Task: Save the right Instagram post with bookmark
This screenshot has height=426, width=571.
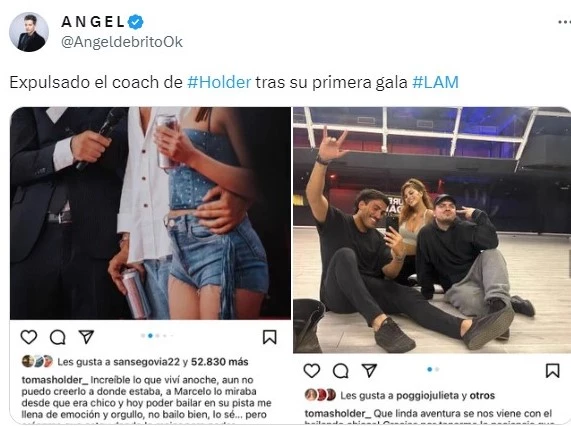Action: click(552, 371)
